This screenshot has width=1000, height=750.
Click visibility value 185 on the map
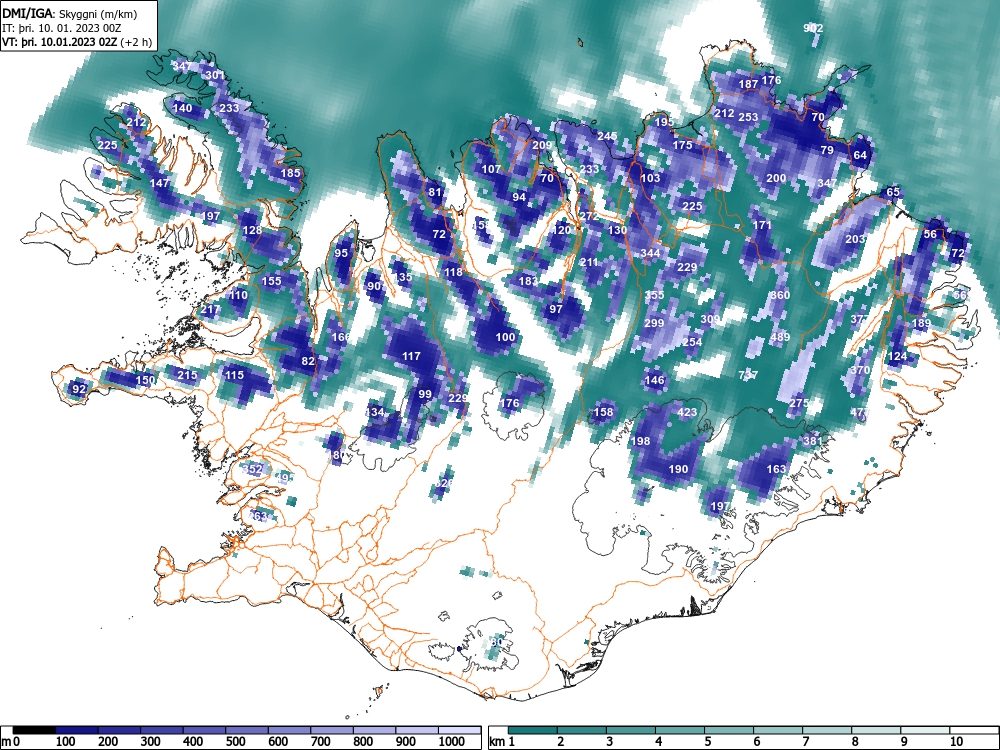pos(290,173)
